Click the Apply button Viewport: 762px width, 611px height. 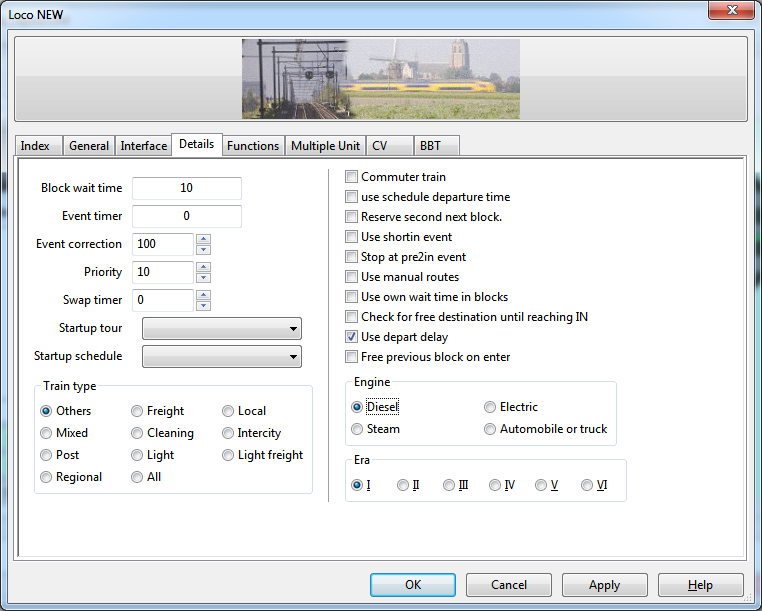tap(604, 585)
